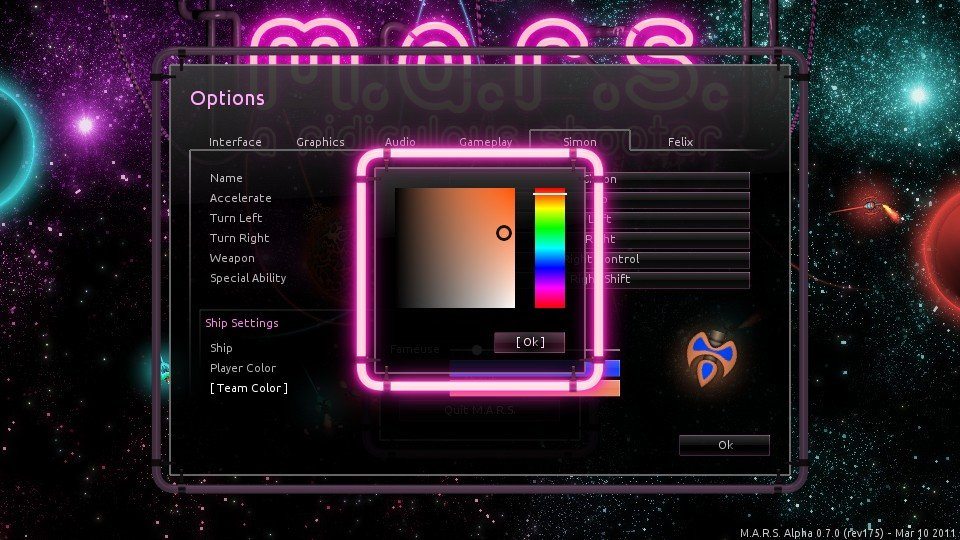Click the circular color selector handle
The height and width of the screenshot is (540, 960).
(504, 233)
